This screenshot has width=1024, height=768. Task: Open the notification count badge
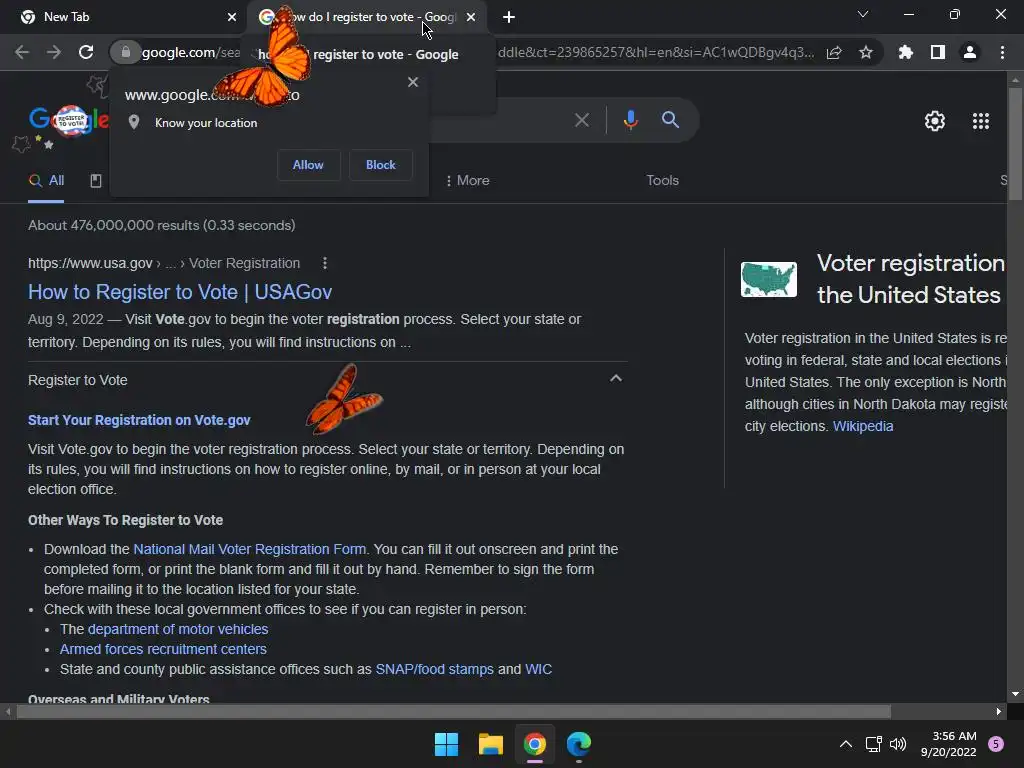coord(996,744)
